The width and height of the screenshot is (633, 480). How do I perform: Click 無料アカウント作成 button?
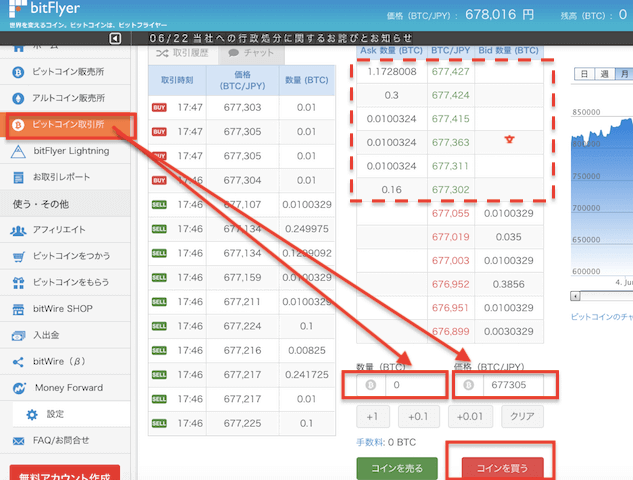point(65,474)
